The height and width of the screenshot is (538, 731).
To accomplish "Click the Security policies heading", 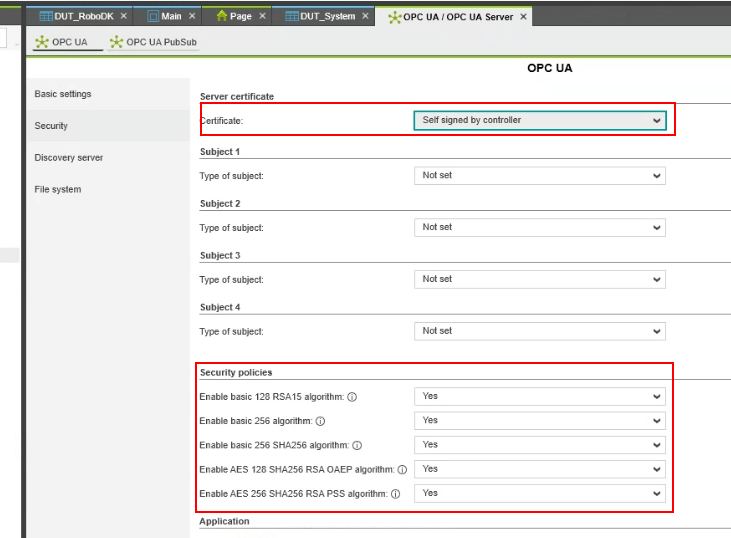I will pyautogui.click(x=236, y=372).
